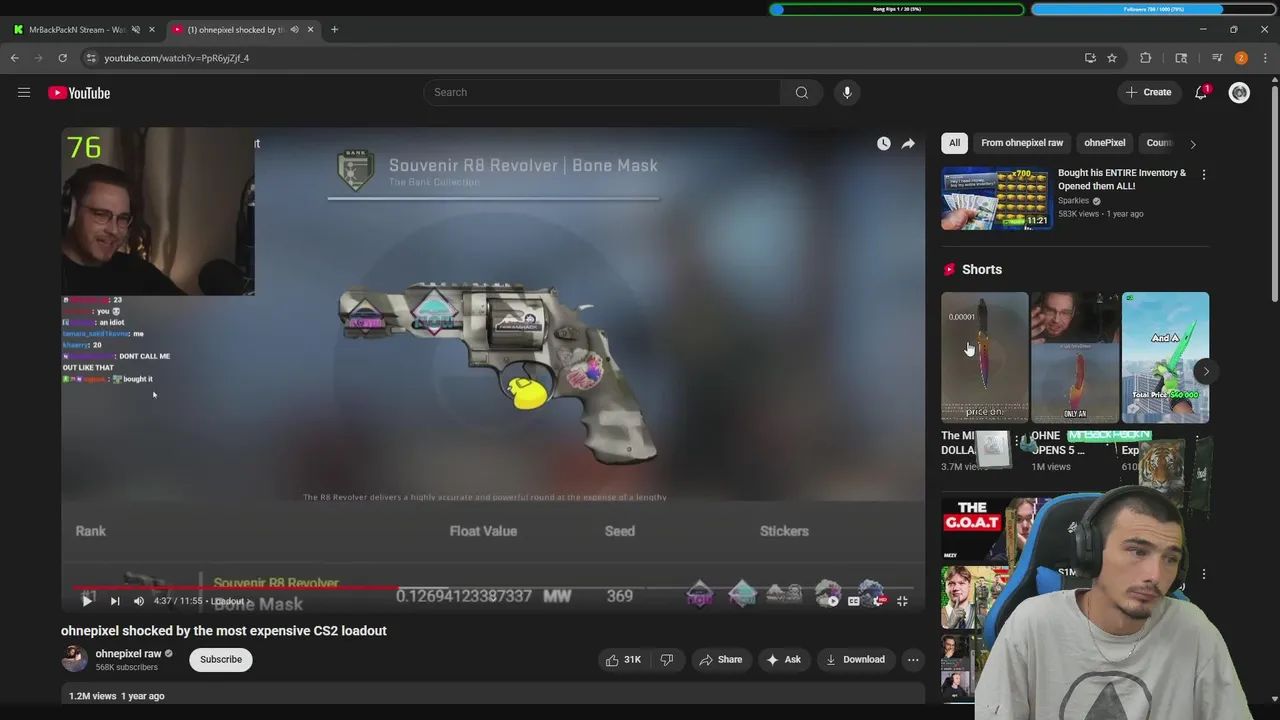Dislike the ohnepixel video
This screenshot has height=720, width=1280.
[x=667, y=659]
